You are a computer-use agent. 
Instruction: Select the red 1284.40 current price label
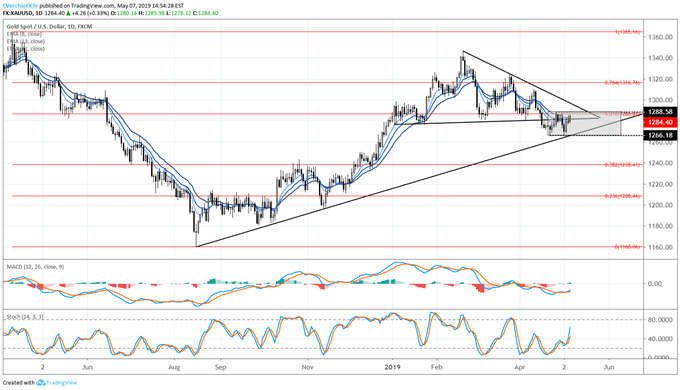click(660, 122)
